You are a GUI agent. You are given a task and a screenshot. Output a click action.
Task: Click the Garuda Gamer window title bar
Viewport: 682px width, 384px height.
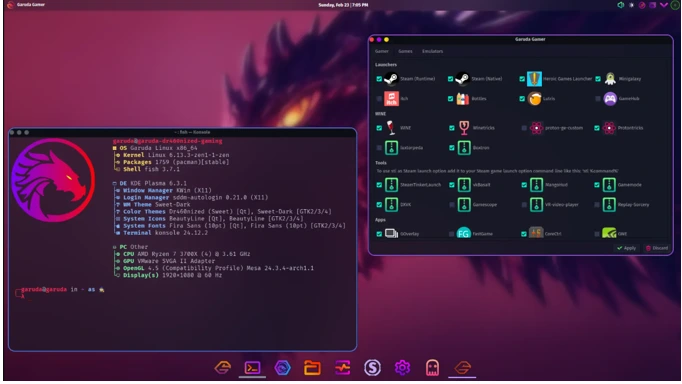521,39
